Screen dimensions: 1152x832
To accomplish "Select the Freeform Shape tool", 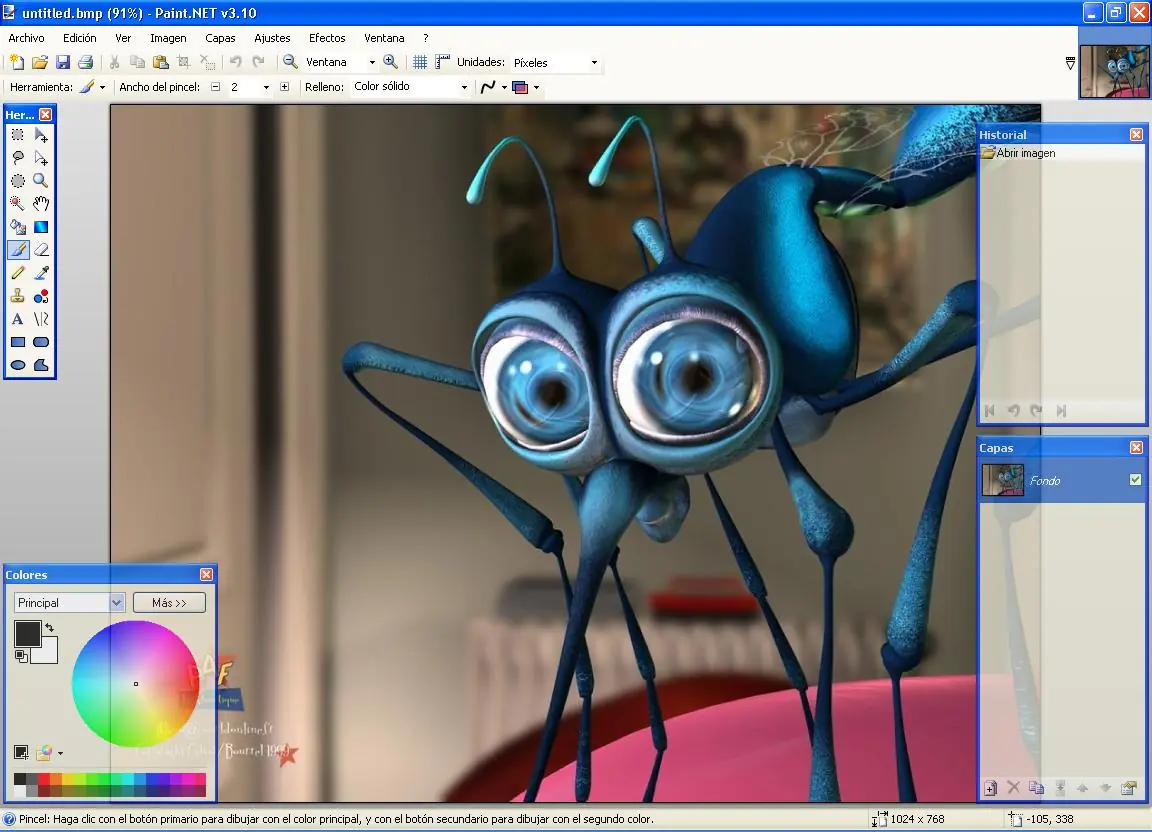I will [x=41, y=365].
